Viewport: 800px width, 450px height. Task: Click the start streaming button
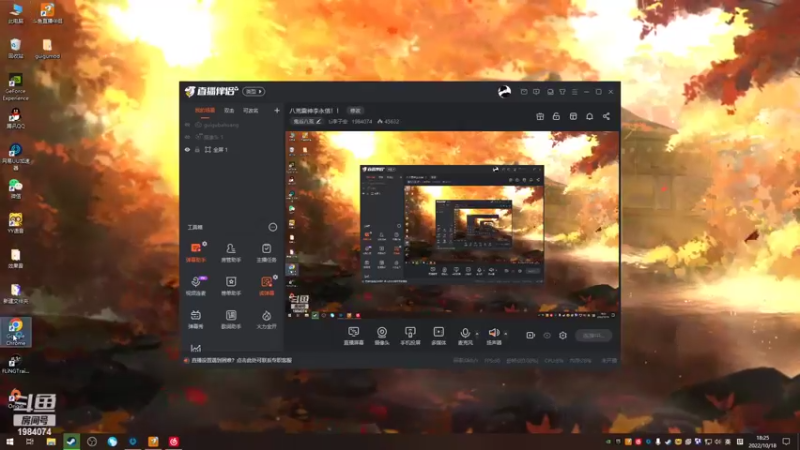593,335
